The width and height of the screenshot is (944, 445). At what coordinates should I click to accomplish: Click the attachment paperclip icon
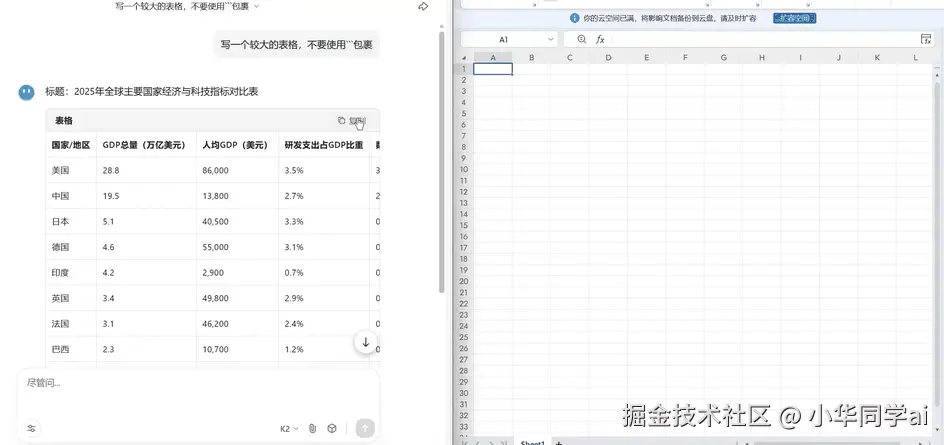312,429
